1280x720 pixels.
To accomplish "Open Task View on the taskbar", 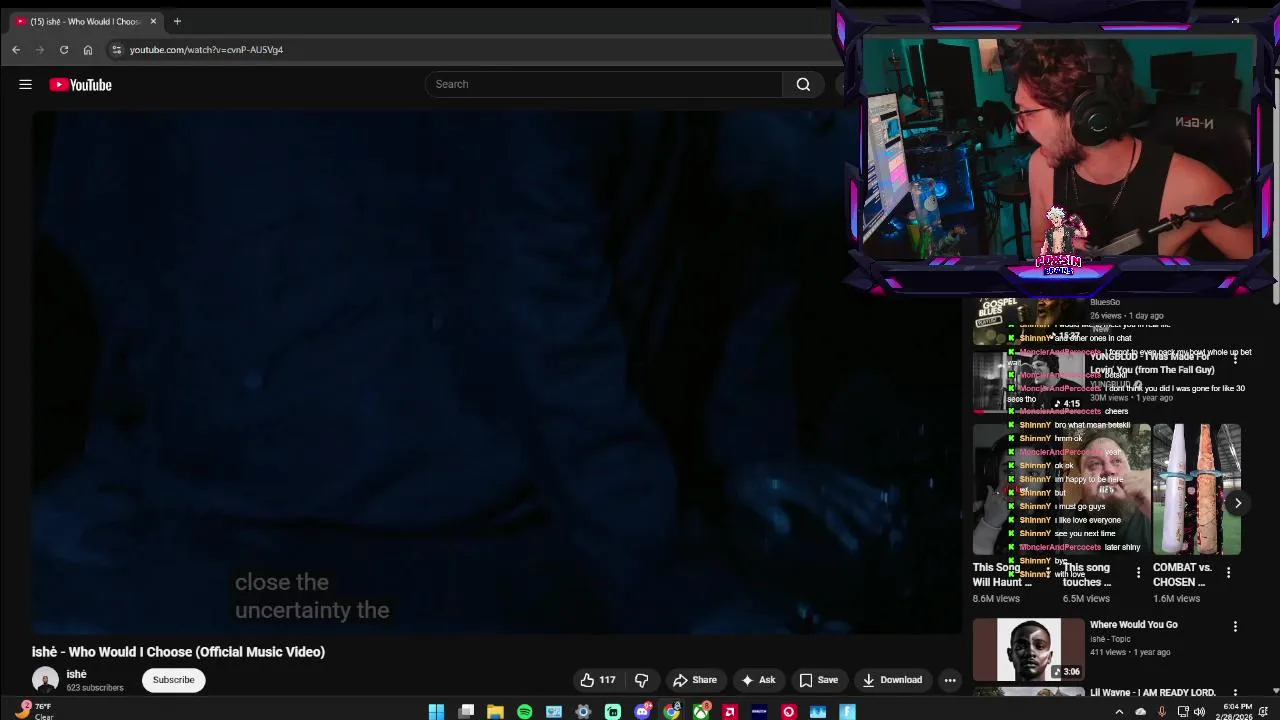I will [x=466, y=712].
